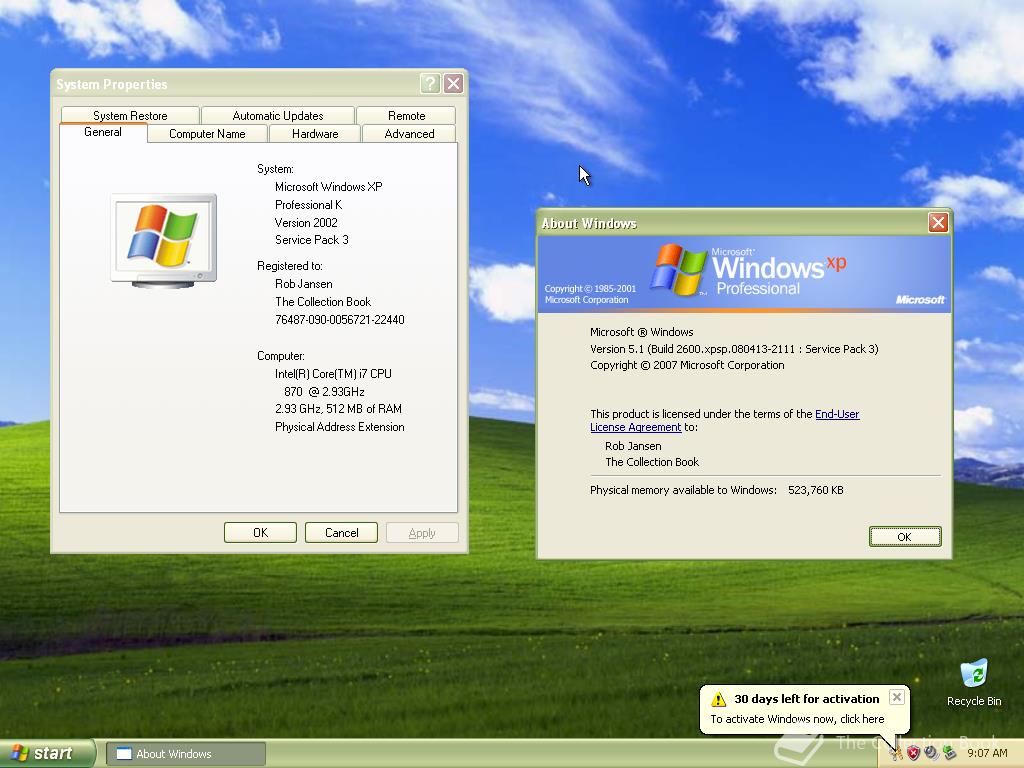Viewport: 1024px width, 768px height.
Task: Close the About Windows dialog
Action: 938,223
